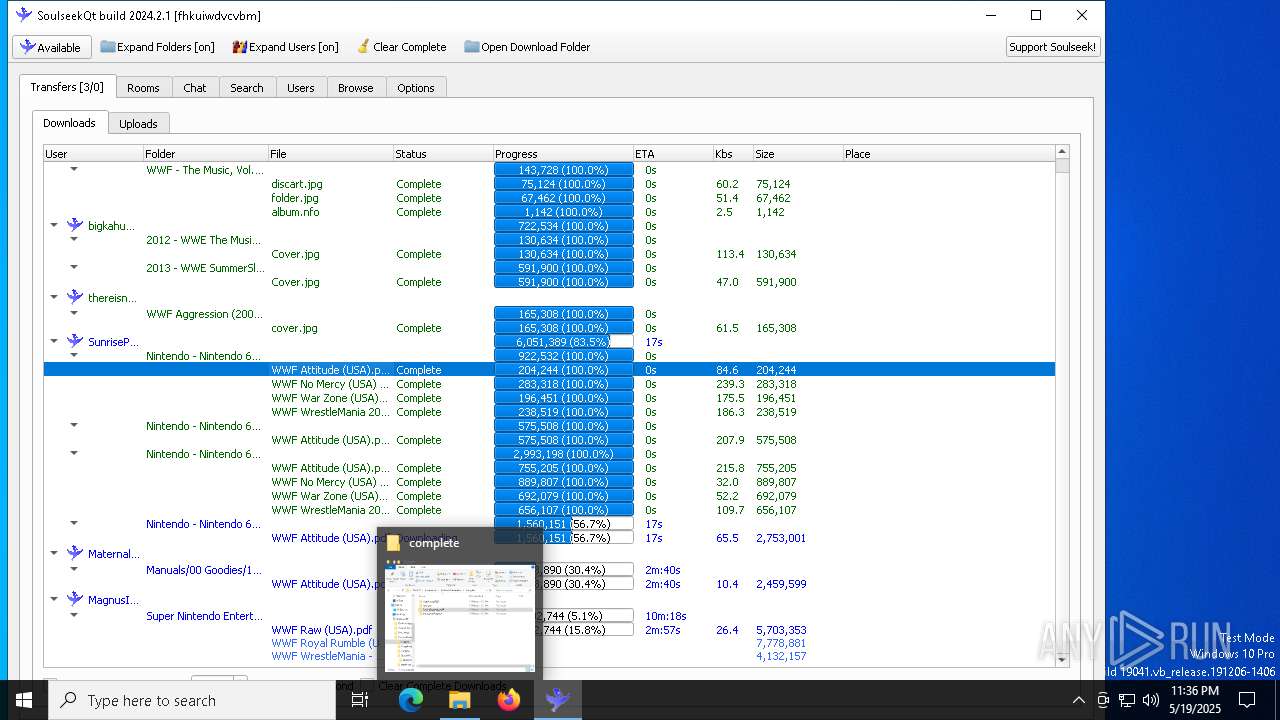Select the folder.jpg file row
The width and height of the screenshot is (1280, 720).
pyautogui.click(x=549, y=198)
